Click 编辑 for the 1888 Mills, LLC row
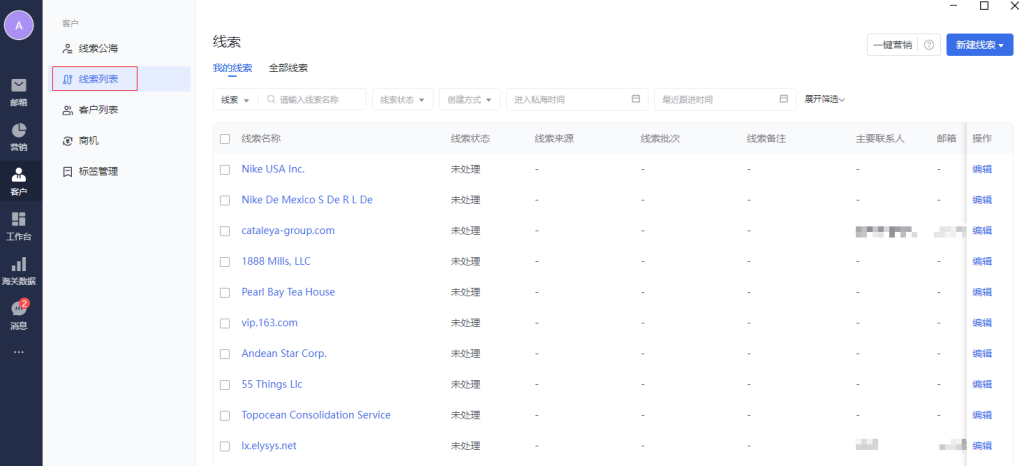Screen dimensions: 1024x466 (x=982, y=261)
